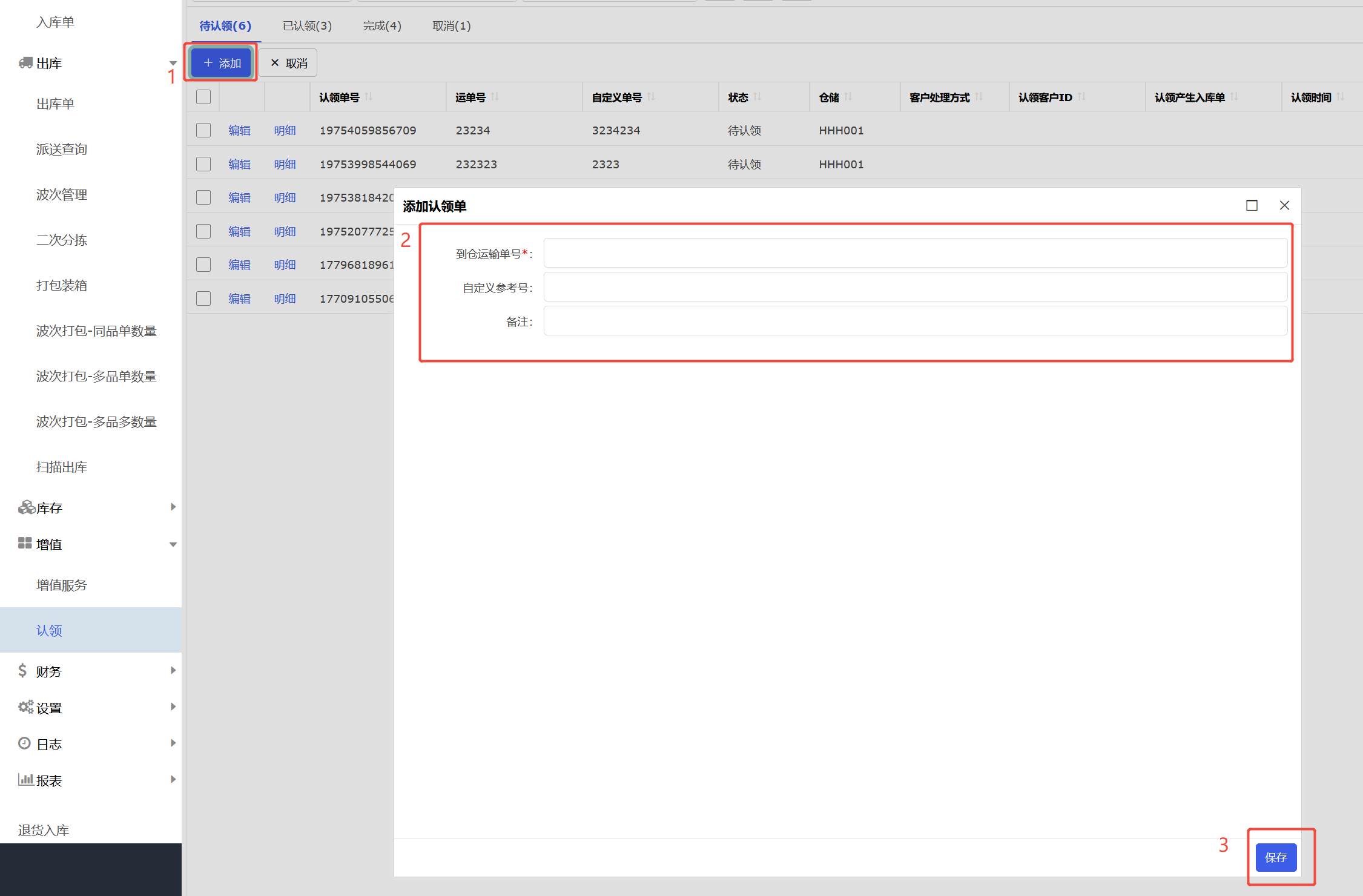1363x896 pixels.
Task: Expand the 报表 menu arrow
Action: (x=173, y=779)
